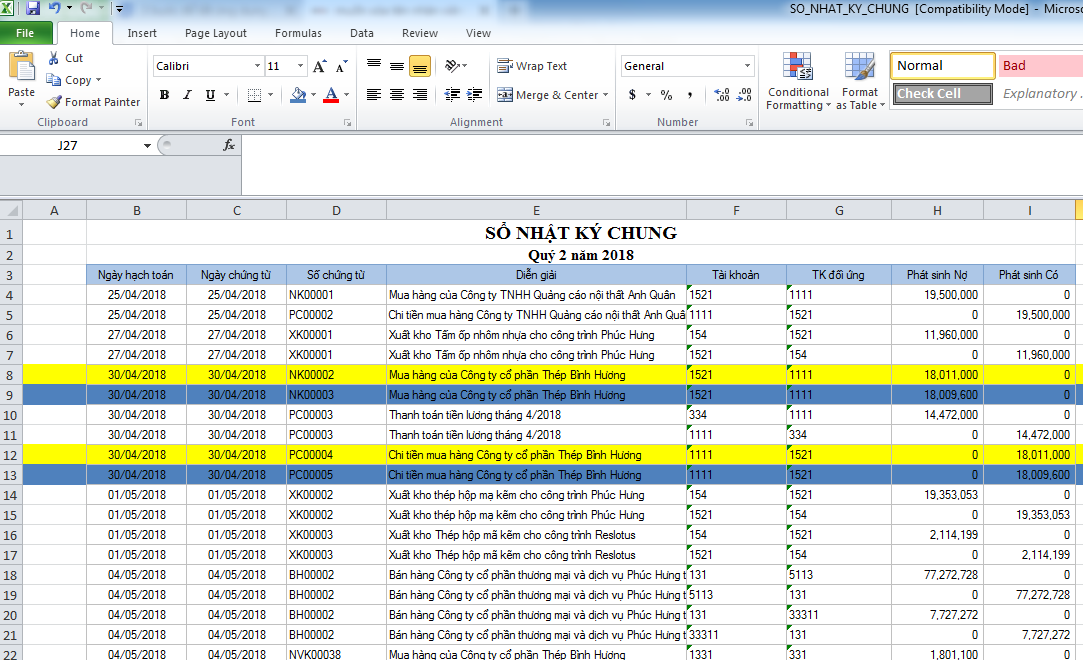Click the Save icon in quick access toolbar
The height and width of the screenshot is (660, 1083).
pyautogui.click(x=33, y=9)
